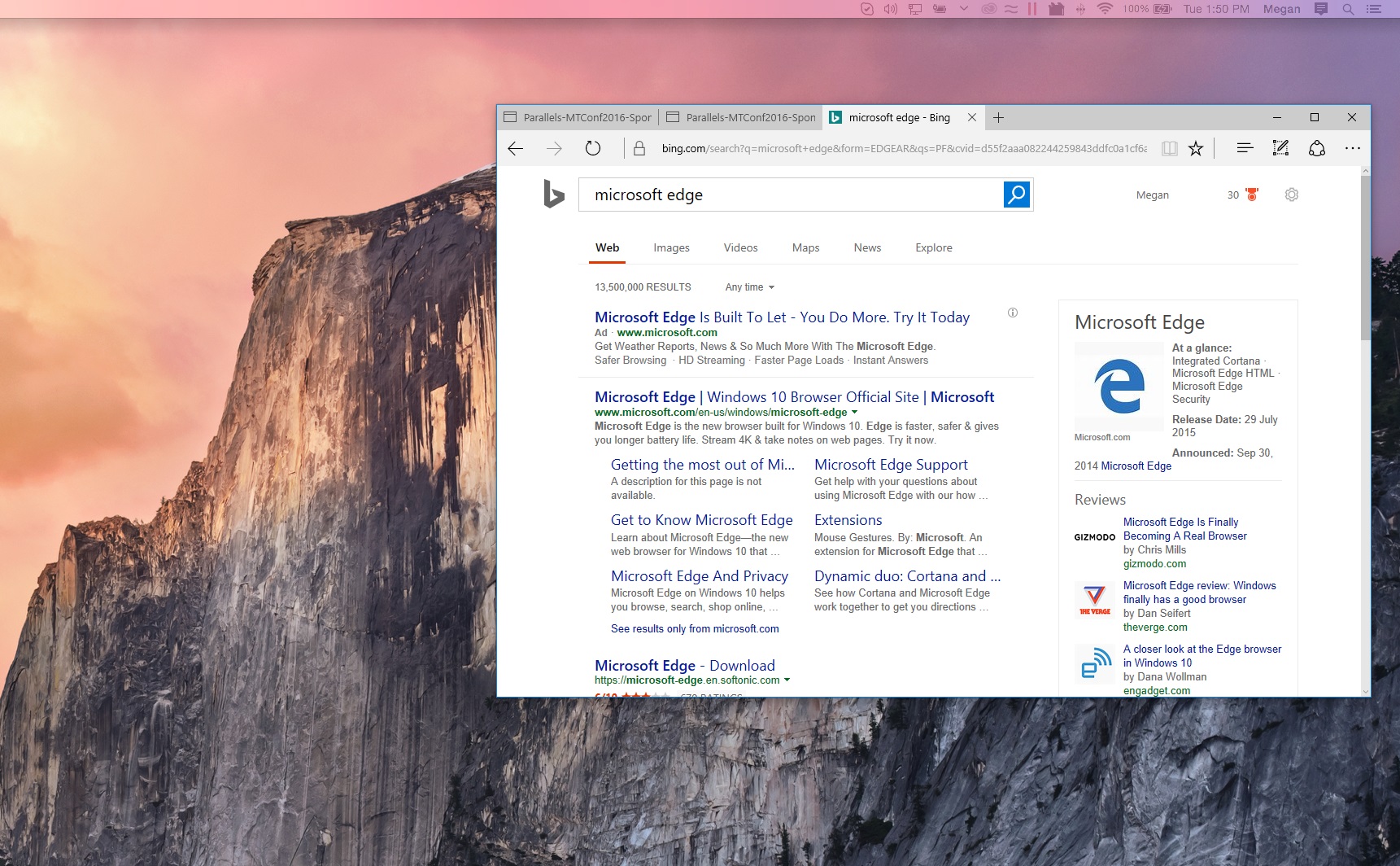The height and width of the screenshot is (866, 1400).
Task: Expand arrow next to softonic.com URL
Action: [x=787, y=680]
